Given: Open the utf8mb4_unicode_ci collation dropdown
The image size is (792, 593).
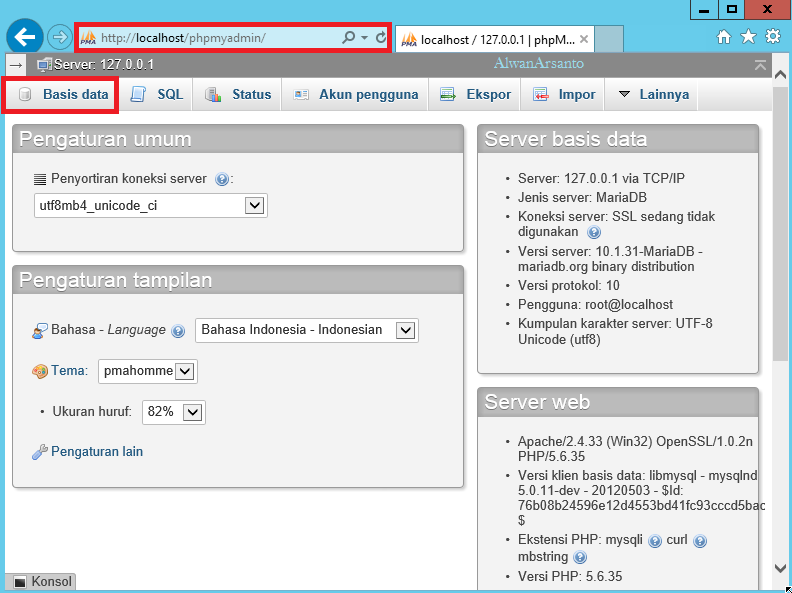Looking at the screenshot, I should coord(151,206).
